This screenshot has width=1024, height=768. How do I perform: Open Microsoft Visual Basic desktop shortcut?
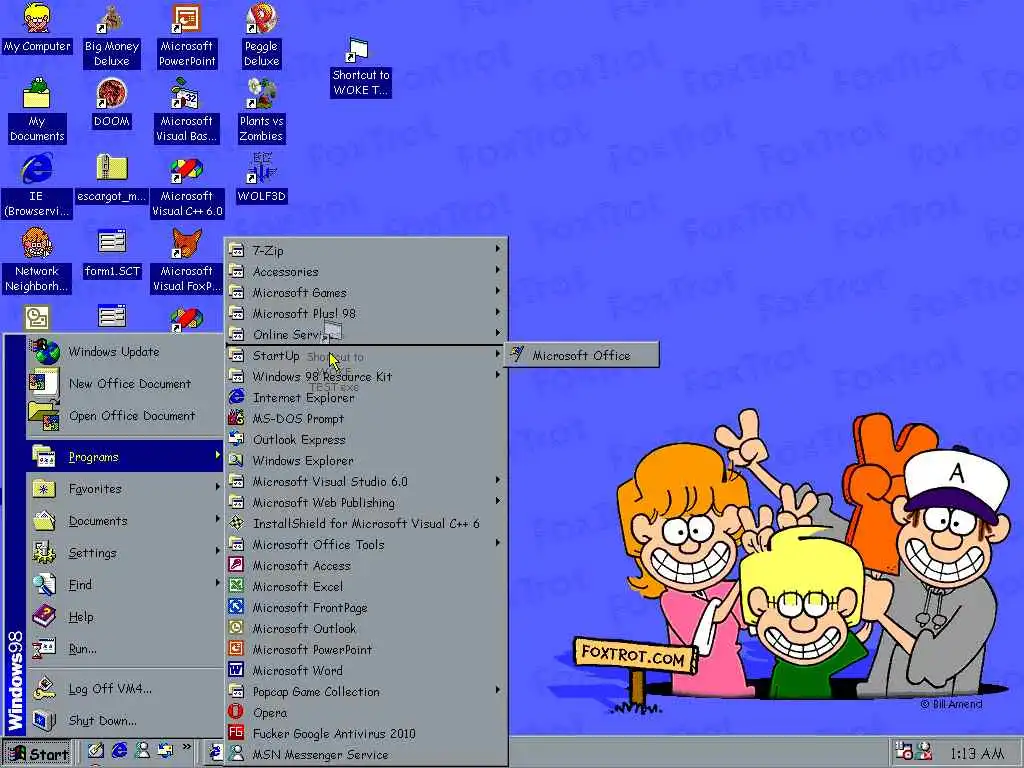[x=187, y=111]
